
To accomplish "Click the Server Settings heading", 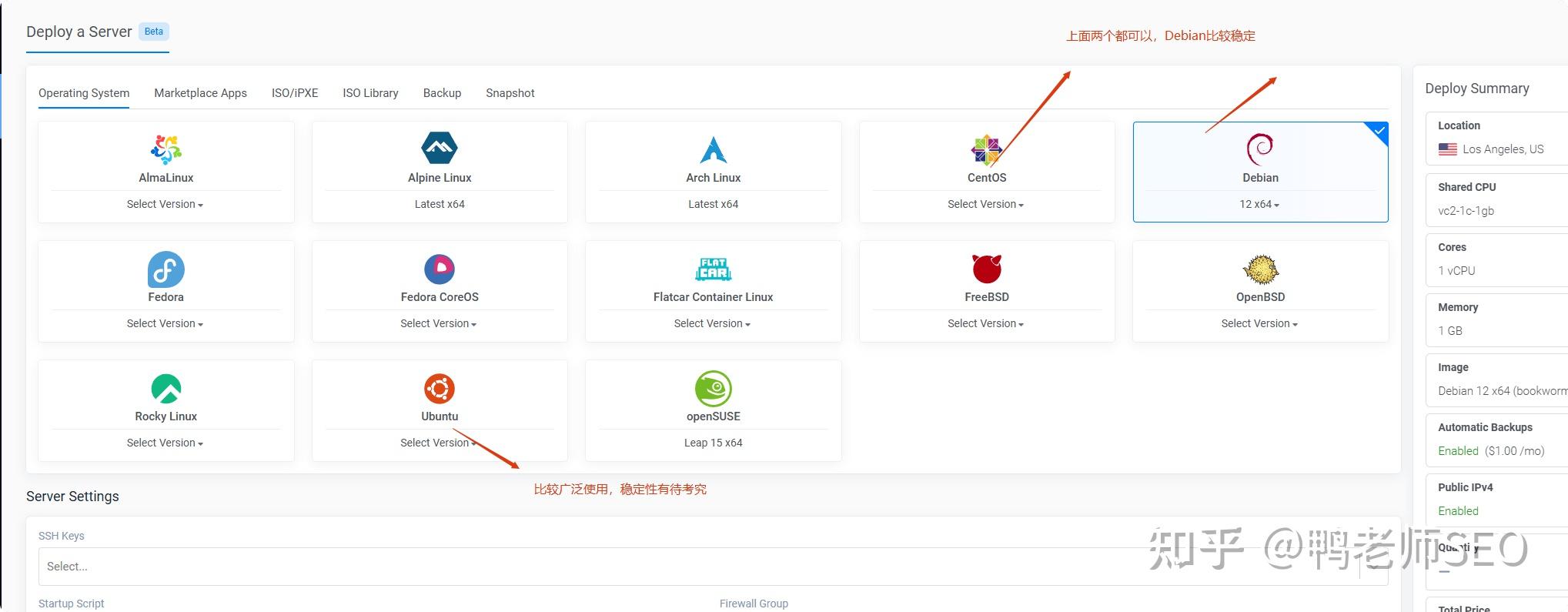I will (x=72, y=497).
